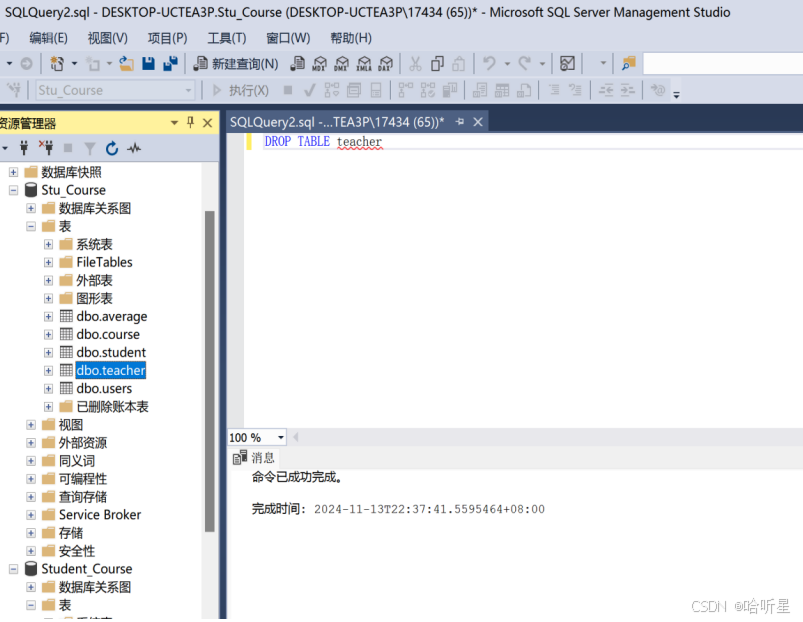803x622 pixels.
Task: Click the Parse checkmark icon
Action: pos(309,91)
